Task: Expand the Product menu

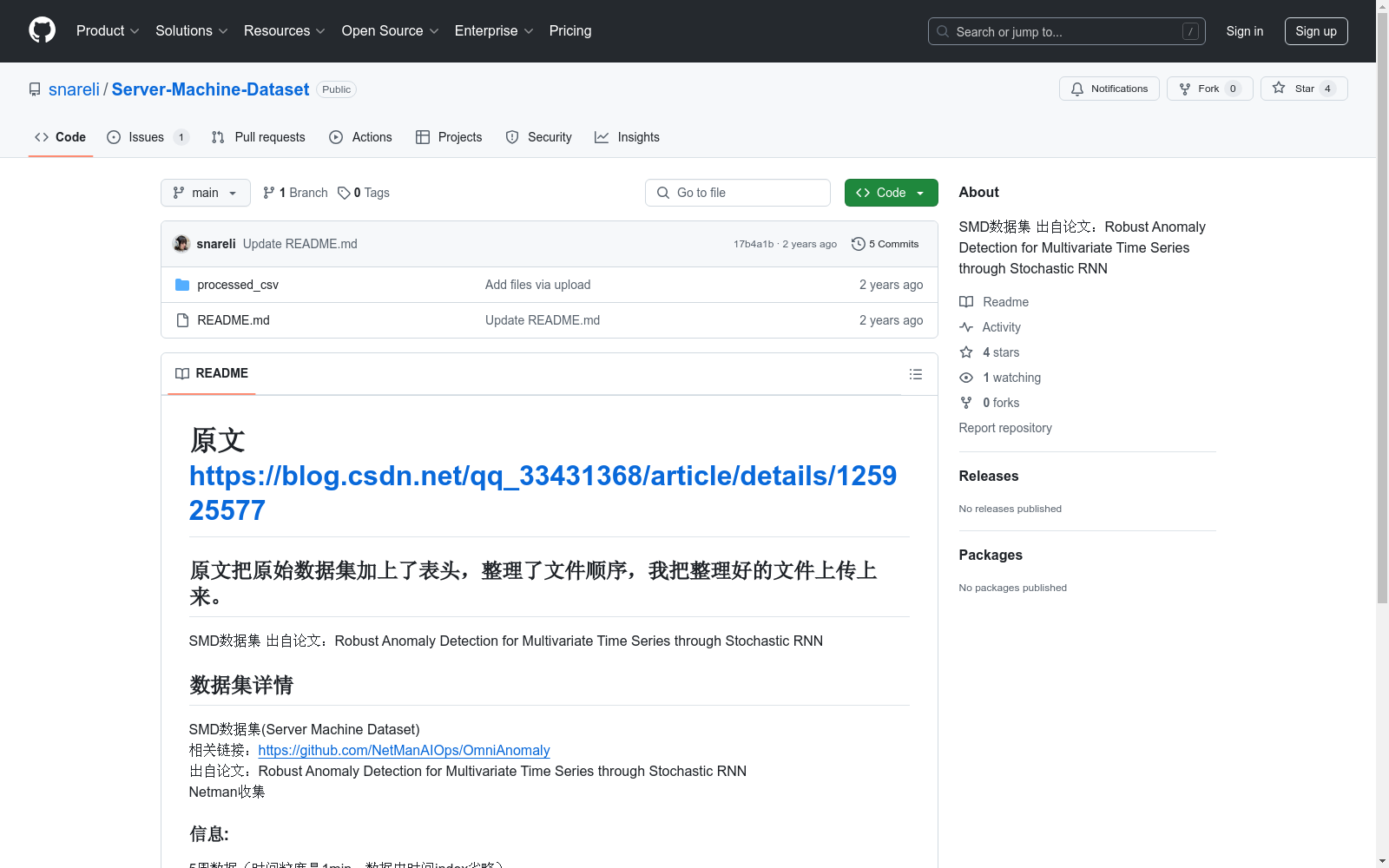Action: [x=108, y=31]
